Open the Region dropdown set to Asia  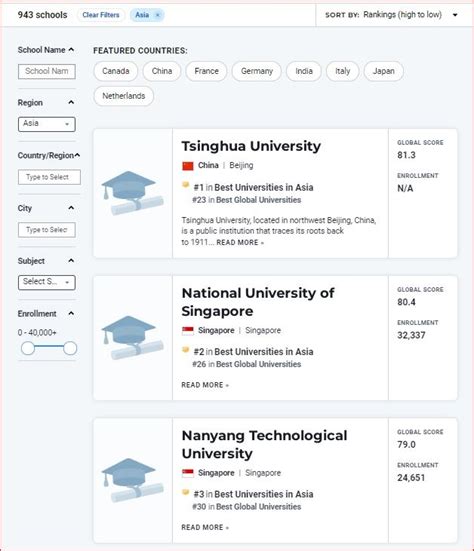tap(47, 124)
